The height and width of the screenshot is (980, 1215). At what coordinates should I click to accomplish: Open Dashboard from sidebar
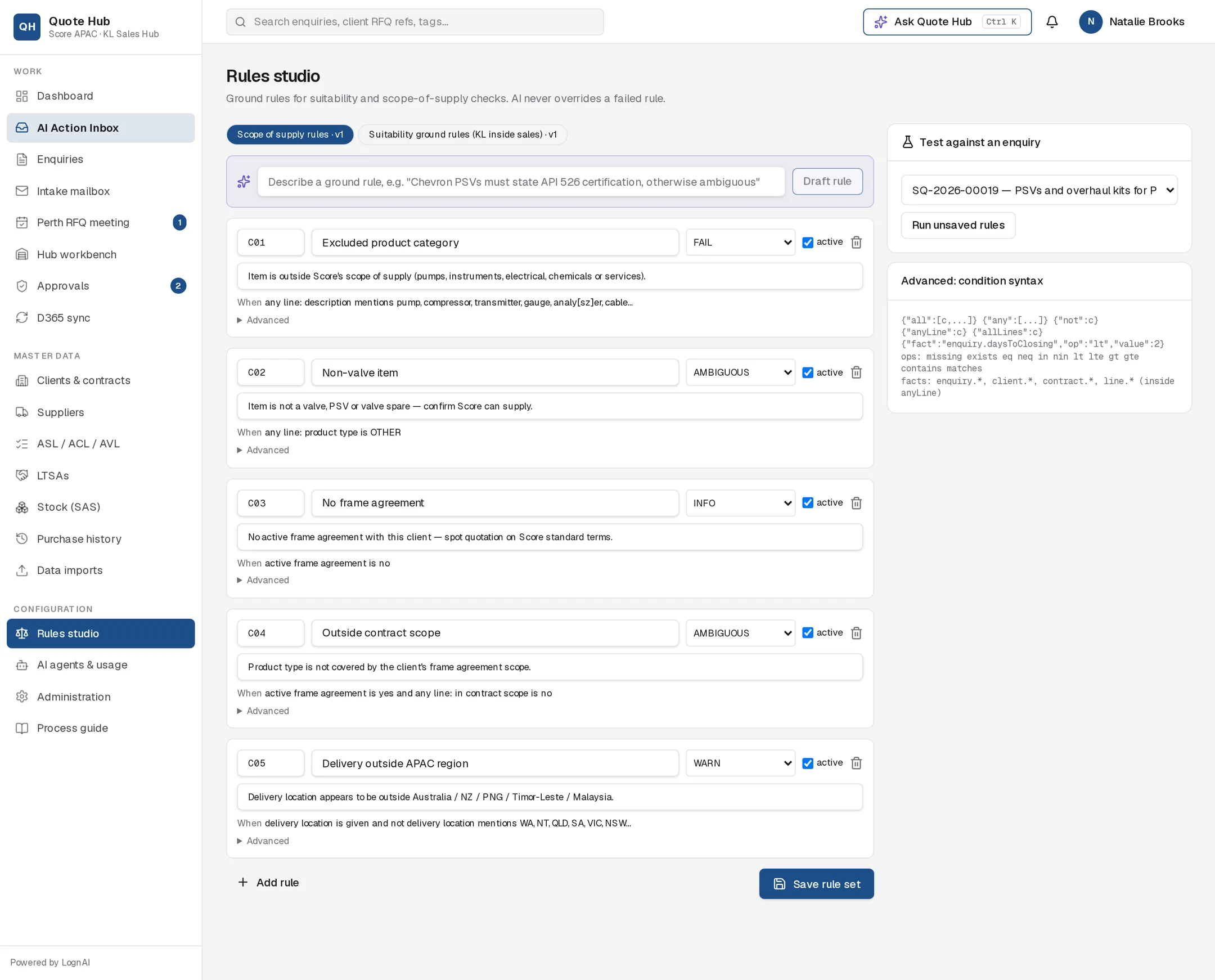(101, 96)
